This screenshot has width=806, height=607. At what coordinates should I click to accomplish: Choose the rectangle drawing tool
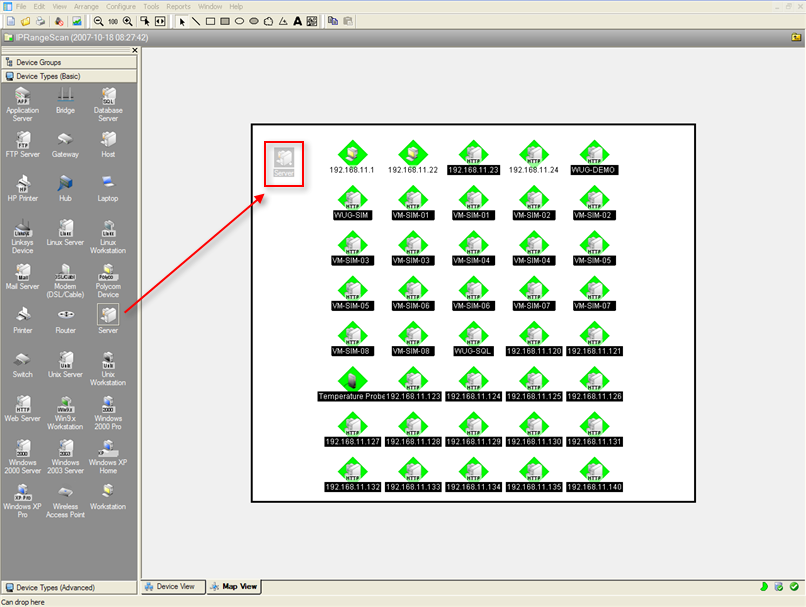210,20
